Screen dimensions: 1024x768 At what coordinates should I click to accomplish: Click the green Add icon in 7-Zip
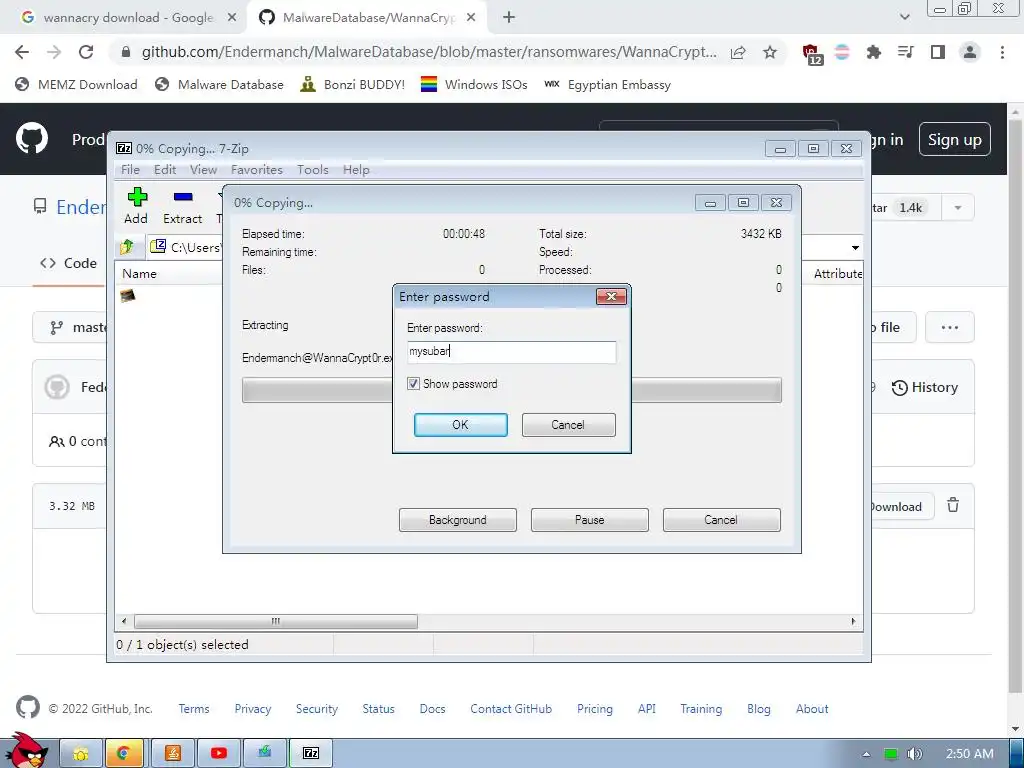point(136,197)
